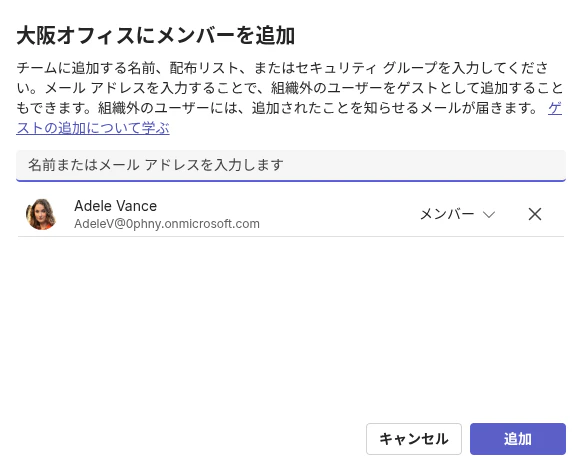Select the Adele Vance name text
Viewport: 572px width, 457px height.
115,206
